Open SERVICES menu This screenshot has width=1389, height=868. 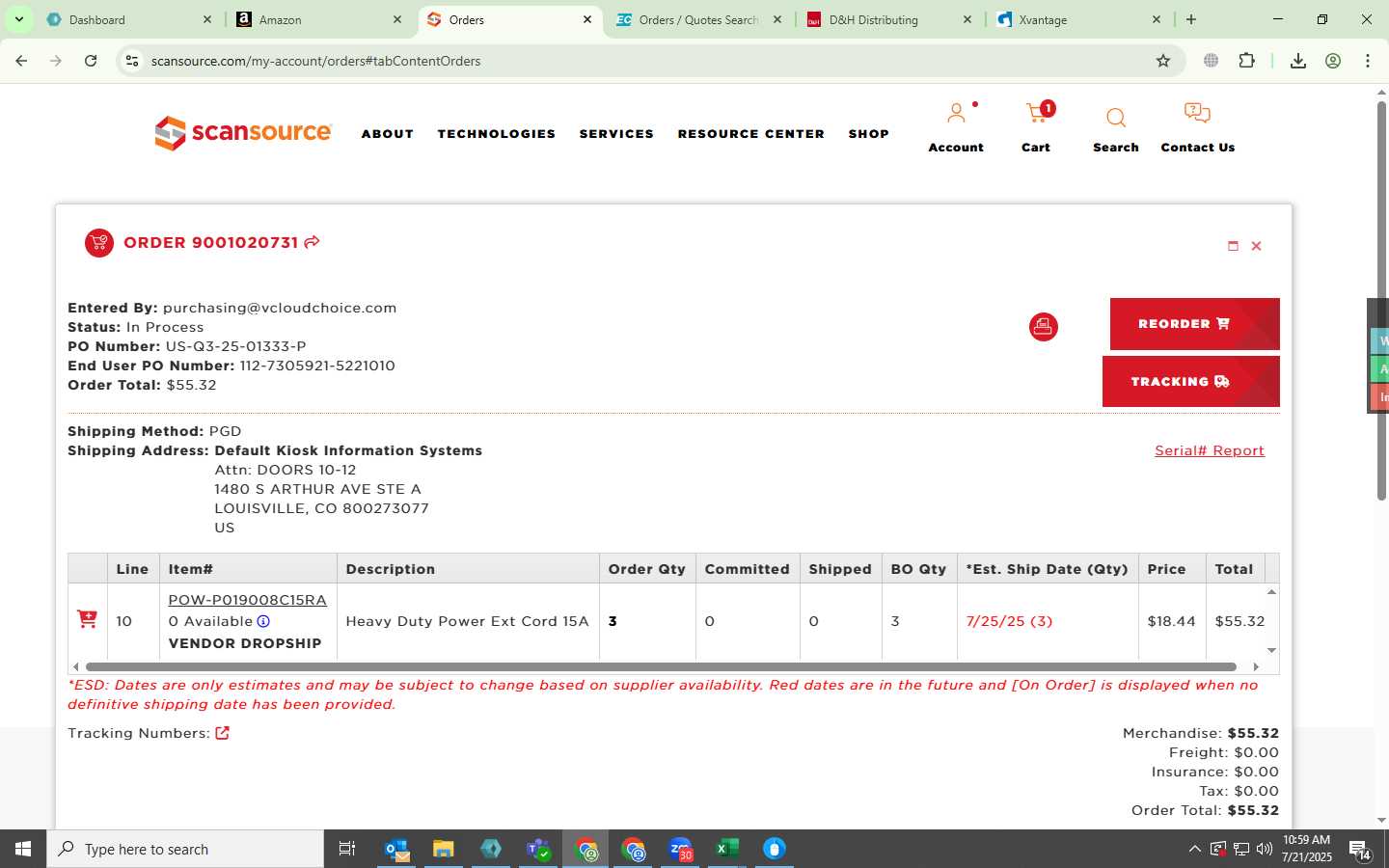616,134
